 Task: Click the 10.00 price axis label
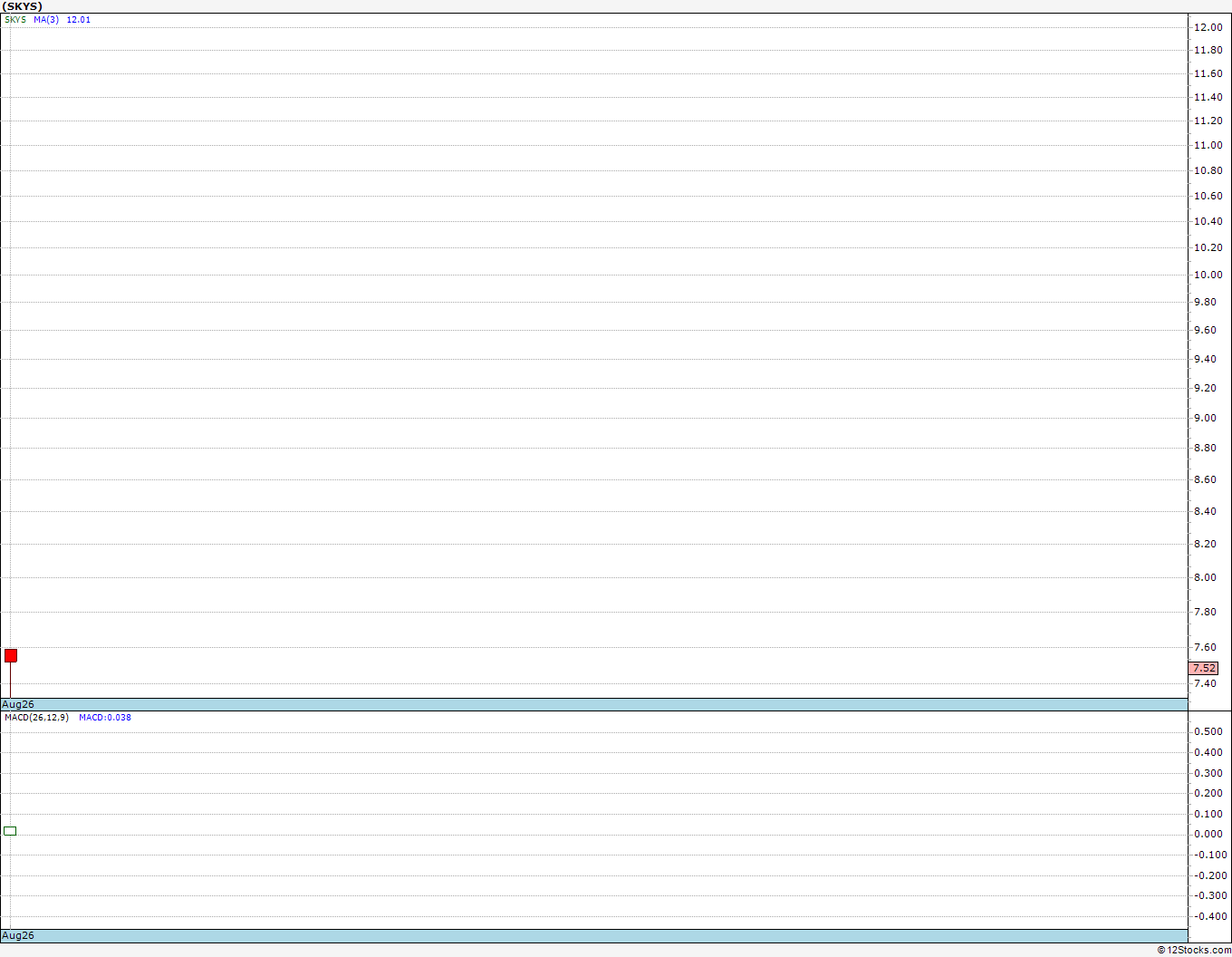tap(1208, 275)
